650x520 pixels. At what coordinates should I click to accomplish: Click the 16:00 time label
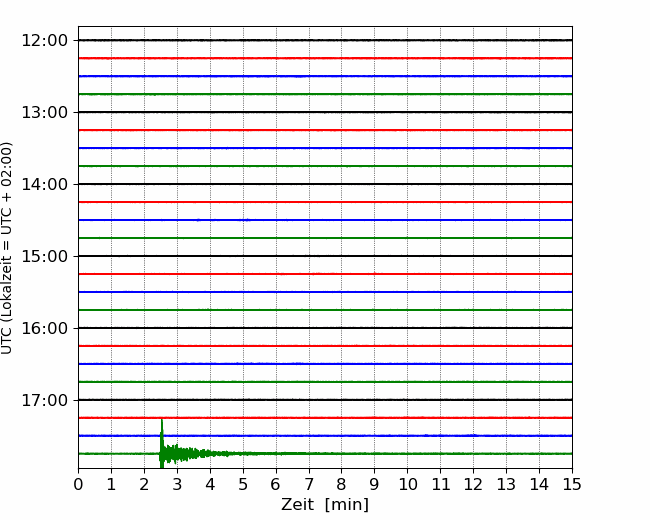point(44,328)
